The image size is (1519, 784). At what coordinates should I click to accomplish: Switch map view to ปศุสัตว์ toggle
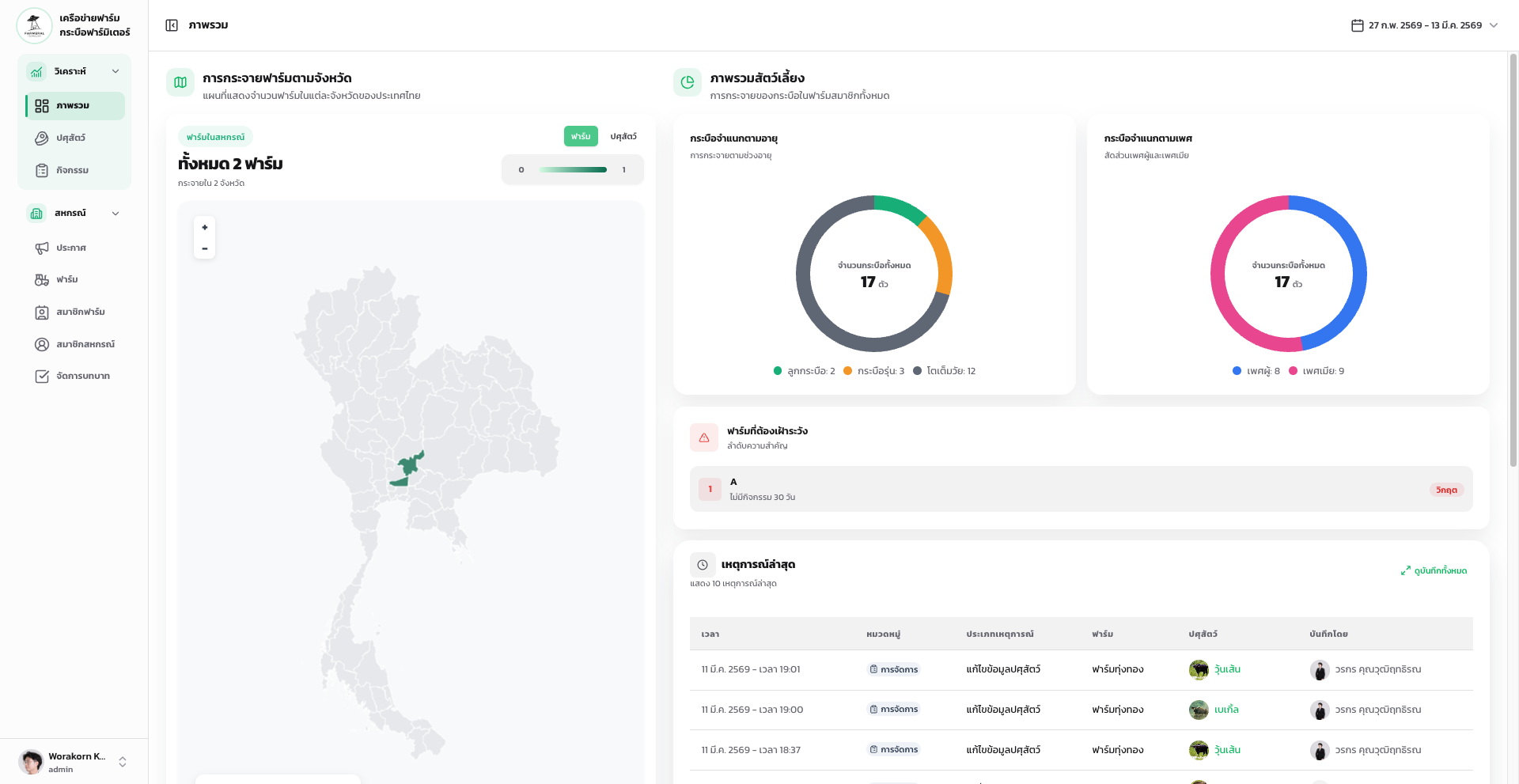(x=623, y=137)
